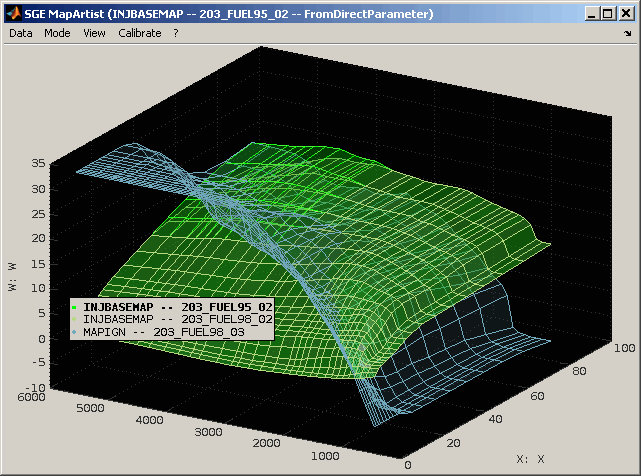641x476 pixels.
Task: Open the View menu
Action: [x=94, y=33]
